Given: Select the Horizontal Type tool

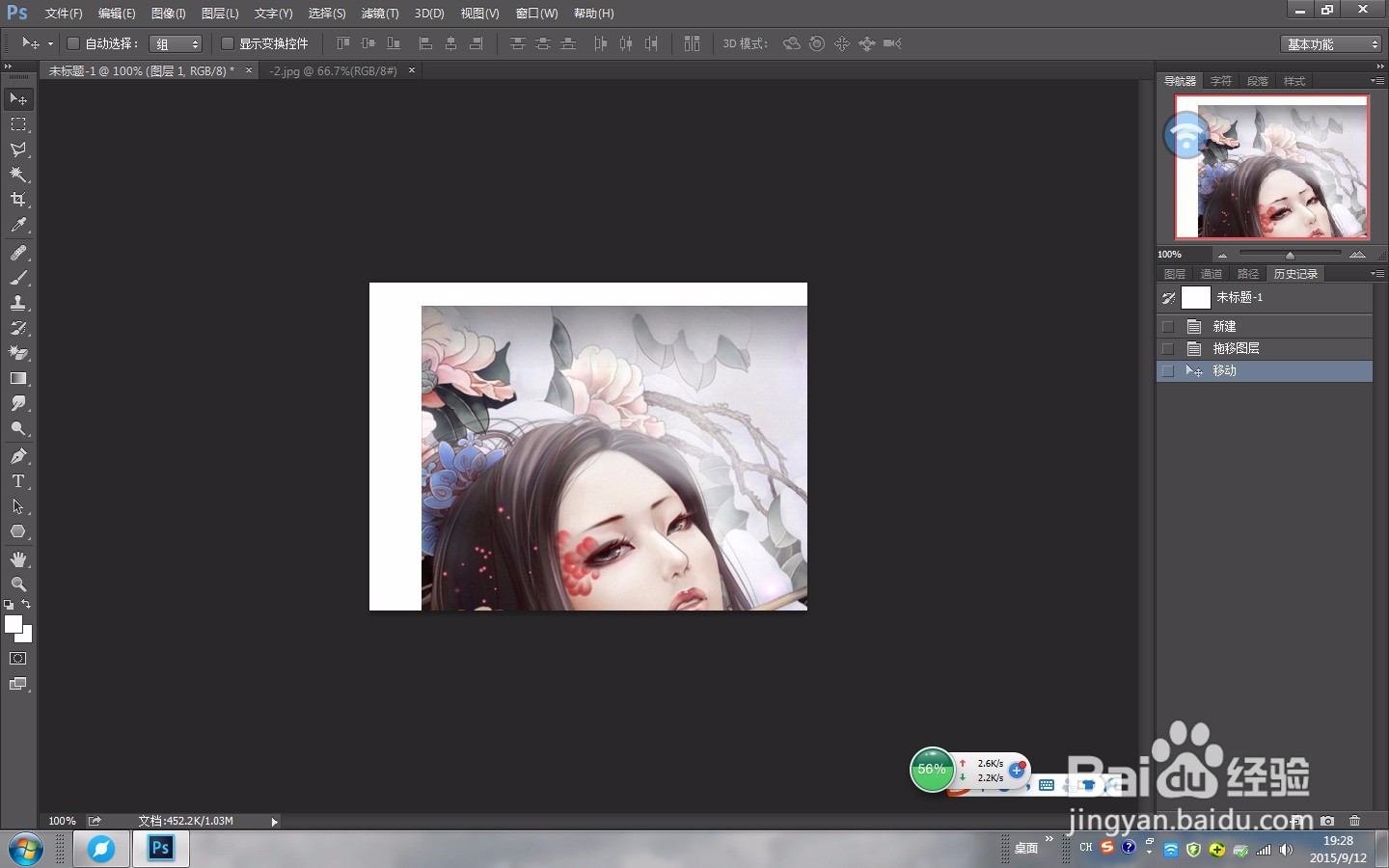Looking at the screenshot, I should (x=18, y=481).
